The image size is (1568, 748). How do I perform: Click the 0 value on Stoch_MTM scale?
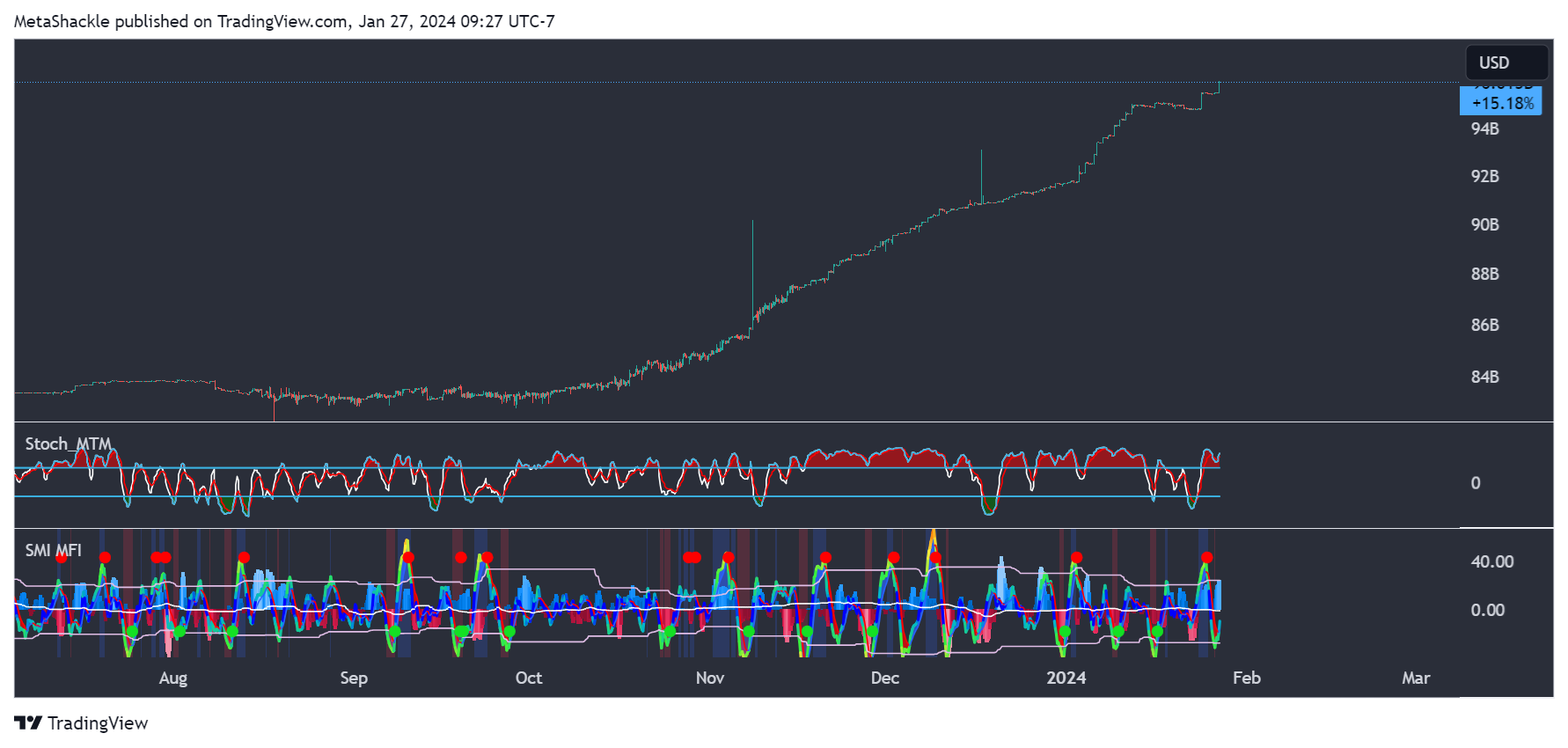[x=1476, y=483]
